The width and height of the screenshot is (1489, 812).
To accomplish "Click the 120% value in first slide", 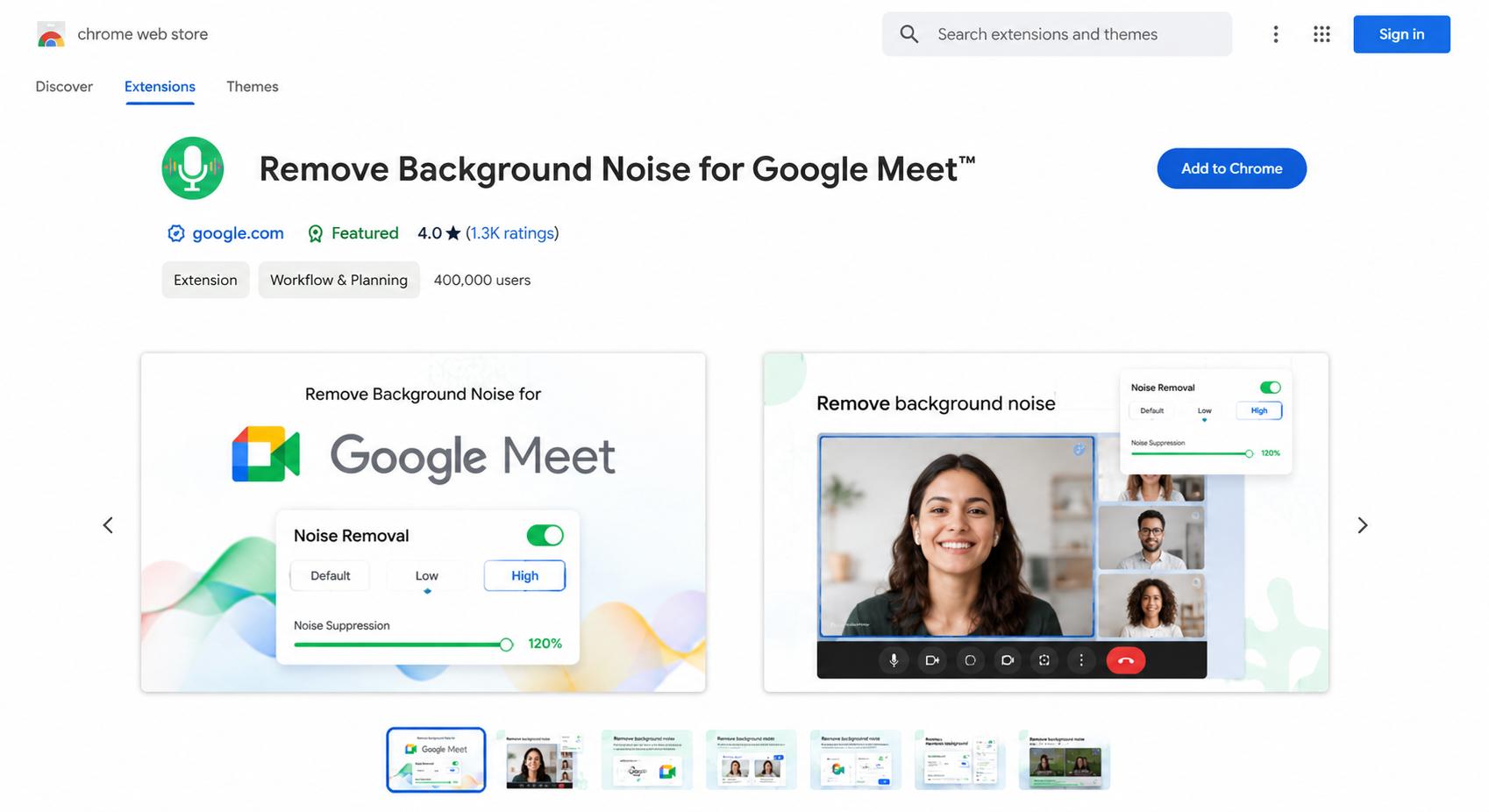I will pyautogui.click(x=545, y=644).
